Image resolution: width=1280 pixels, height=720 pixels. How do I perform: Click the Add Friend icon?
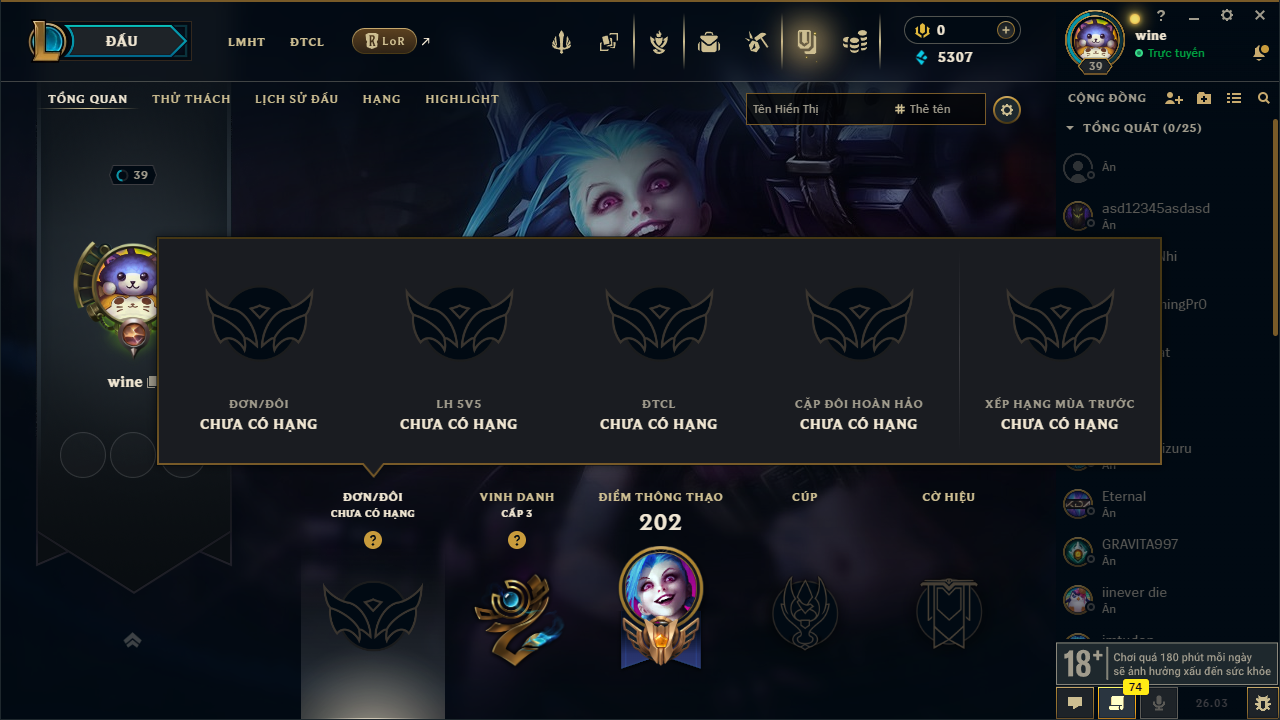click(x=1174, y=98)
